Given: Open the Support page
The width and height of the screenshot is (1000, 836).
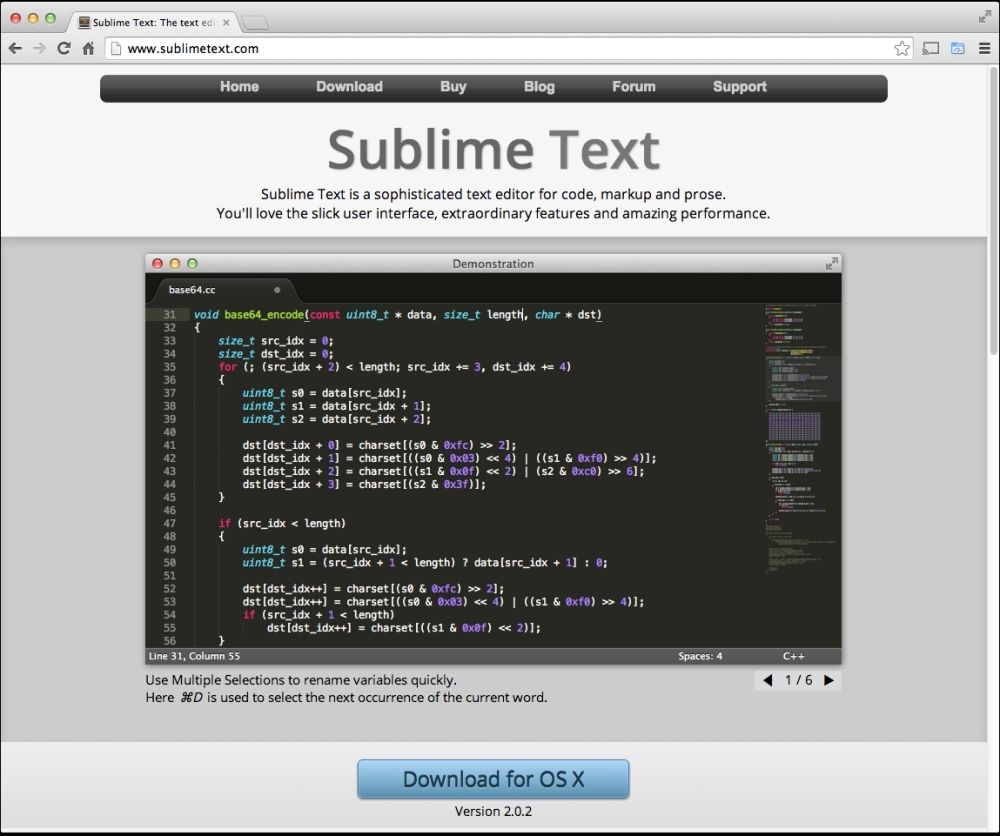Looking at the screenshot, I should click(x=740, y=87).
